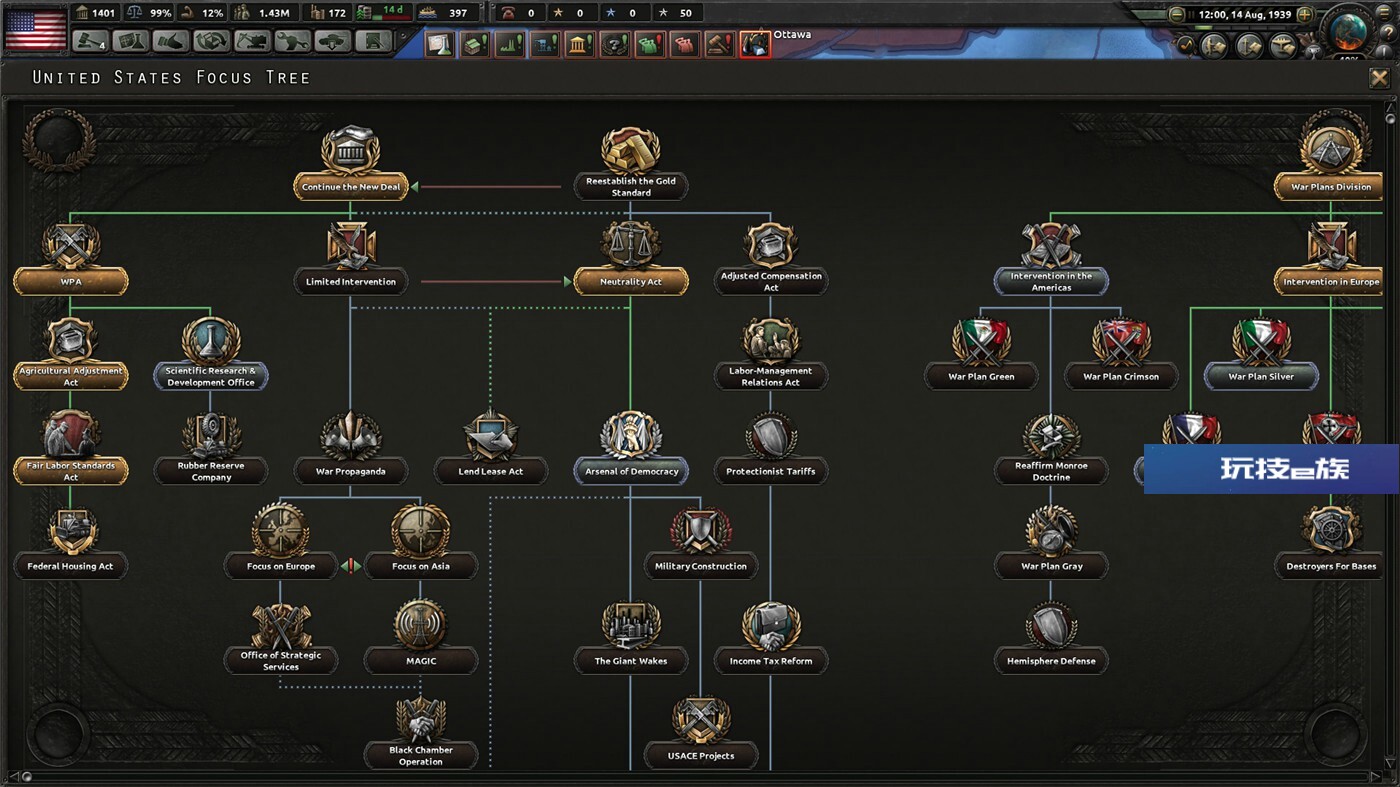Click the War Plans Division focus
Screen dimensions: 1400x787
[x=1331, y=162]
